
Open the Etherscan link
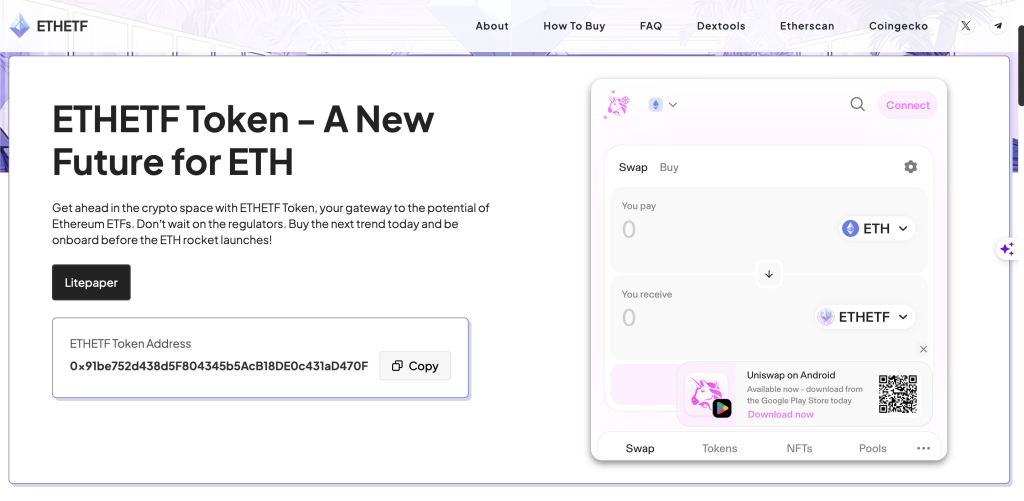tap(807, 26)
